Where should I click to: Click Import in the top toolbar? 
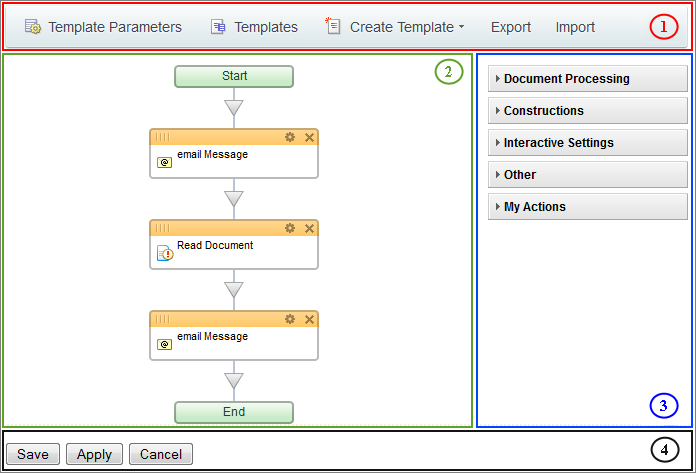pyautogui.click(x=575, y=27)
